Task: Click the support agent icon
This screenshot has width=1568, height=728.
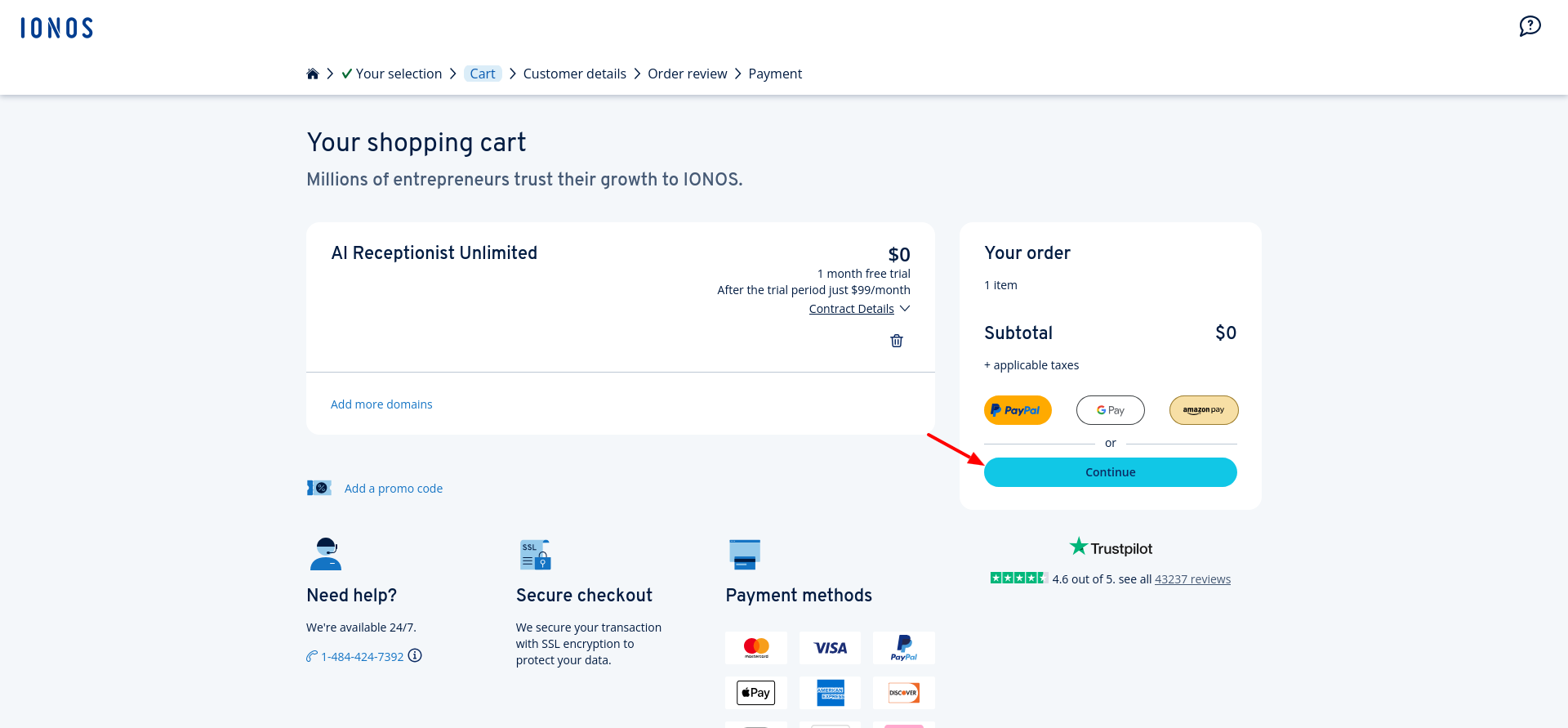Action: [326, 554]
